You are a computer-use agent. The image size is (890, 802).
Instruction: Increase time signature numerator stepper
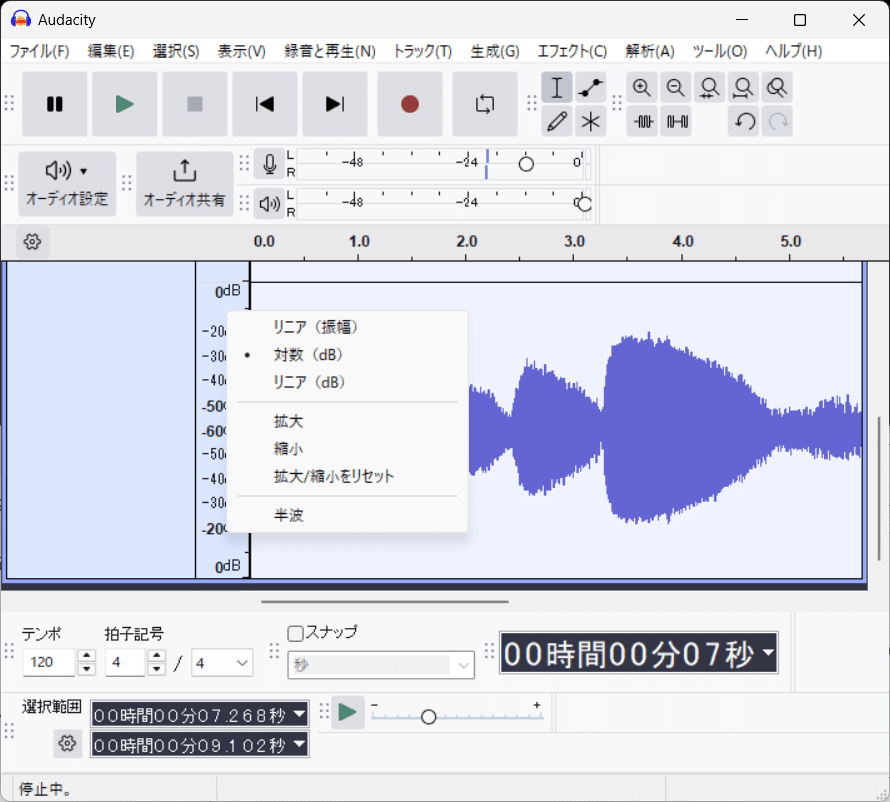click(157, 656)
